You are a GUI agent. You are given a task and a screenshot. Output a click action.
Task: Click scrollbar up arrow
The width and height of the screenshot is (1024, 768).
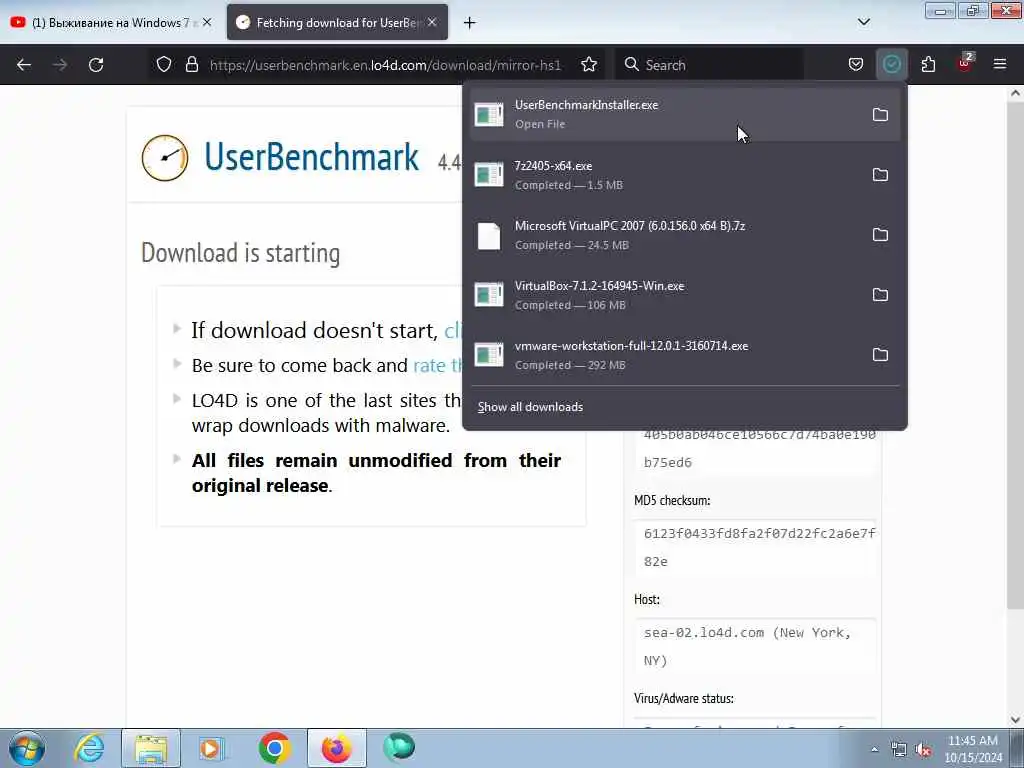click(x=1015, y=93)
